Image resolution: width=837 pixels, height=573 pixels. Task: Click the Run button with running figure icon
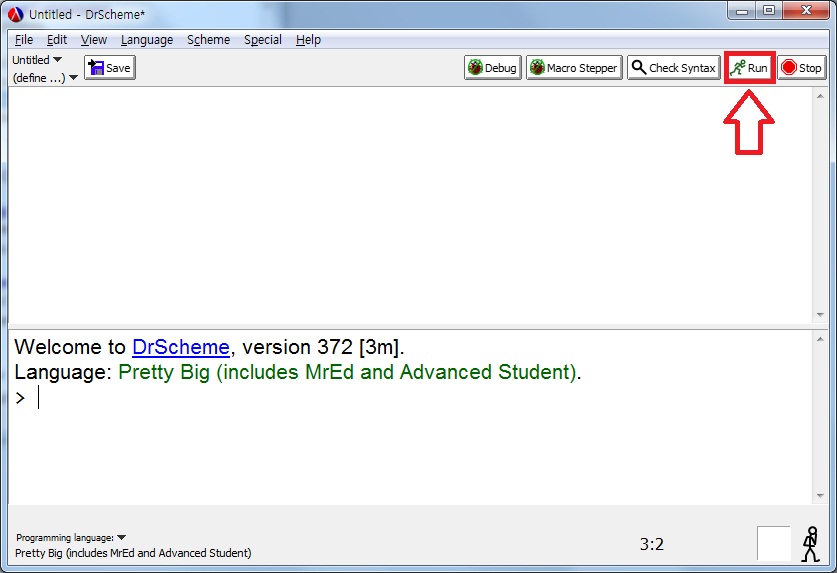(x=749, y=68)
